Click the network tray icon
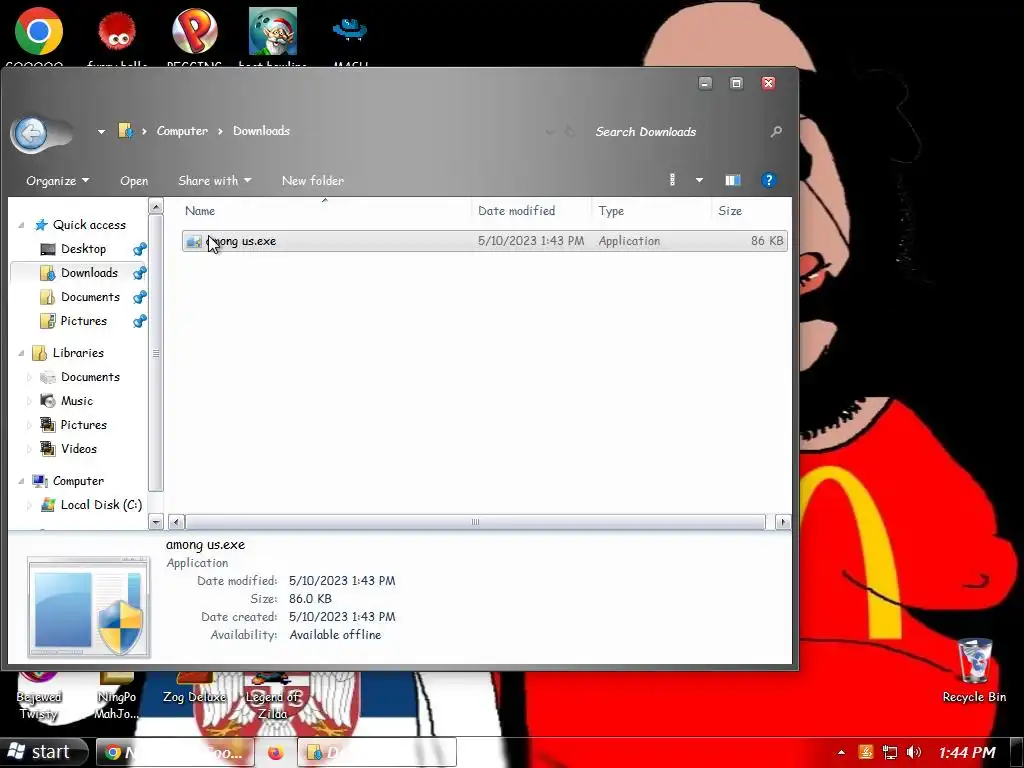 tap(889, 752)
